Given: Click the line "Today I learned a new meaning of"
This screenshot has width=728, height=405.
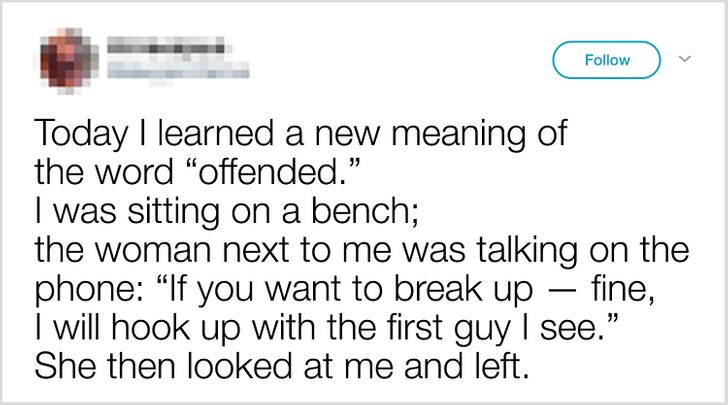Looking at the screenshot, I should 300,133.
